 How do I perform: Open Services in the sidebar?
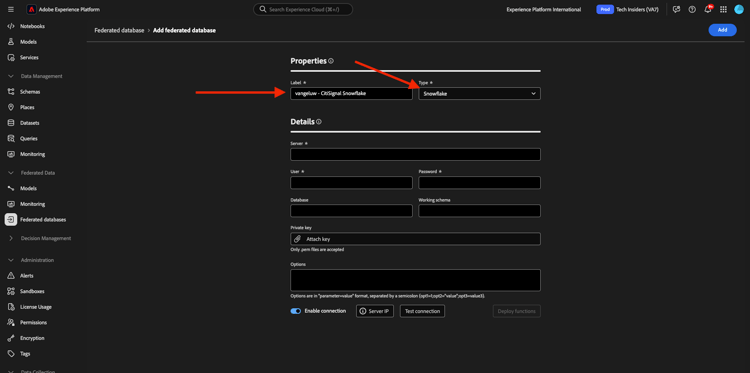(29, 57)
